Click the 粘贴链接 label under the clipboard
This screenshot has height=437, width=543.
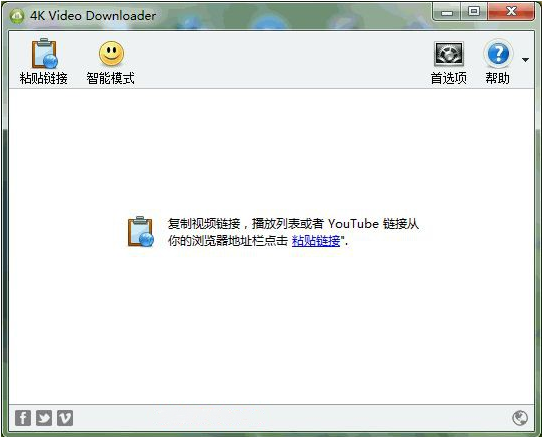(x=44, y=78)
